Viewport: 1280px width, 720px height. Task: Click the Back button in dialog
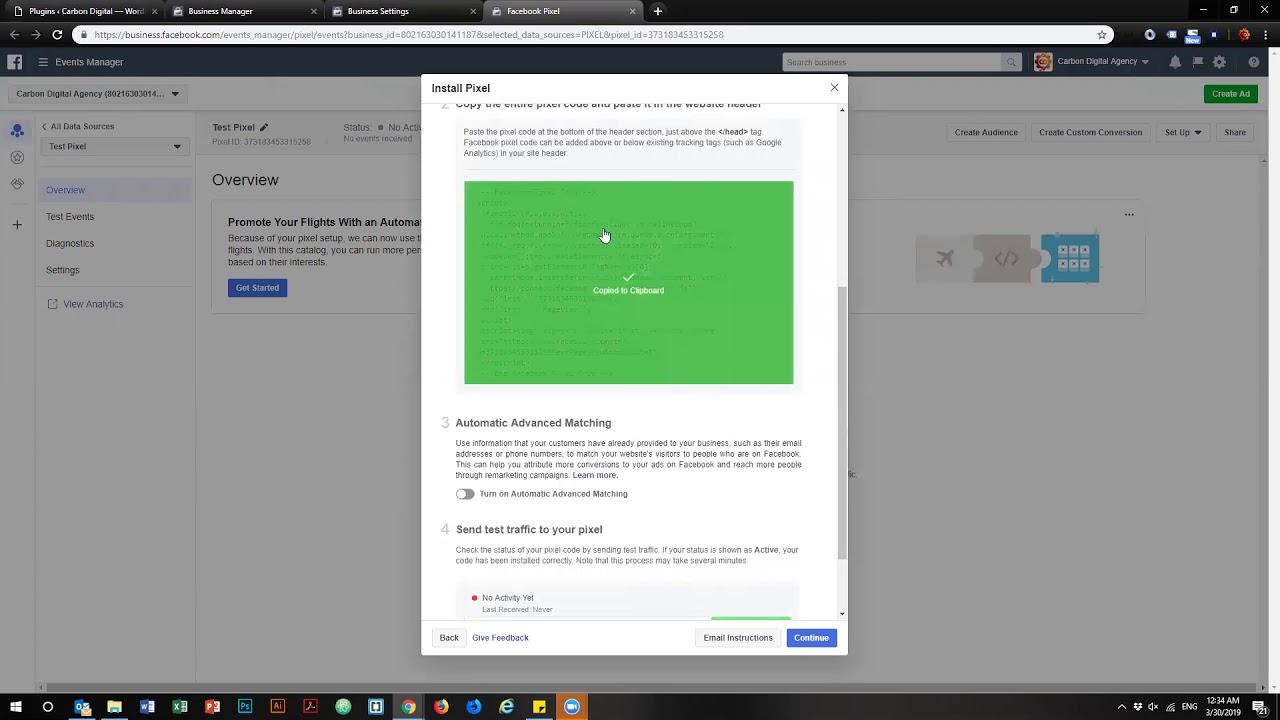pos(449,638)
